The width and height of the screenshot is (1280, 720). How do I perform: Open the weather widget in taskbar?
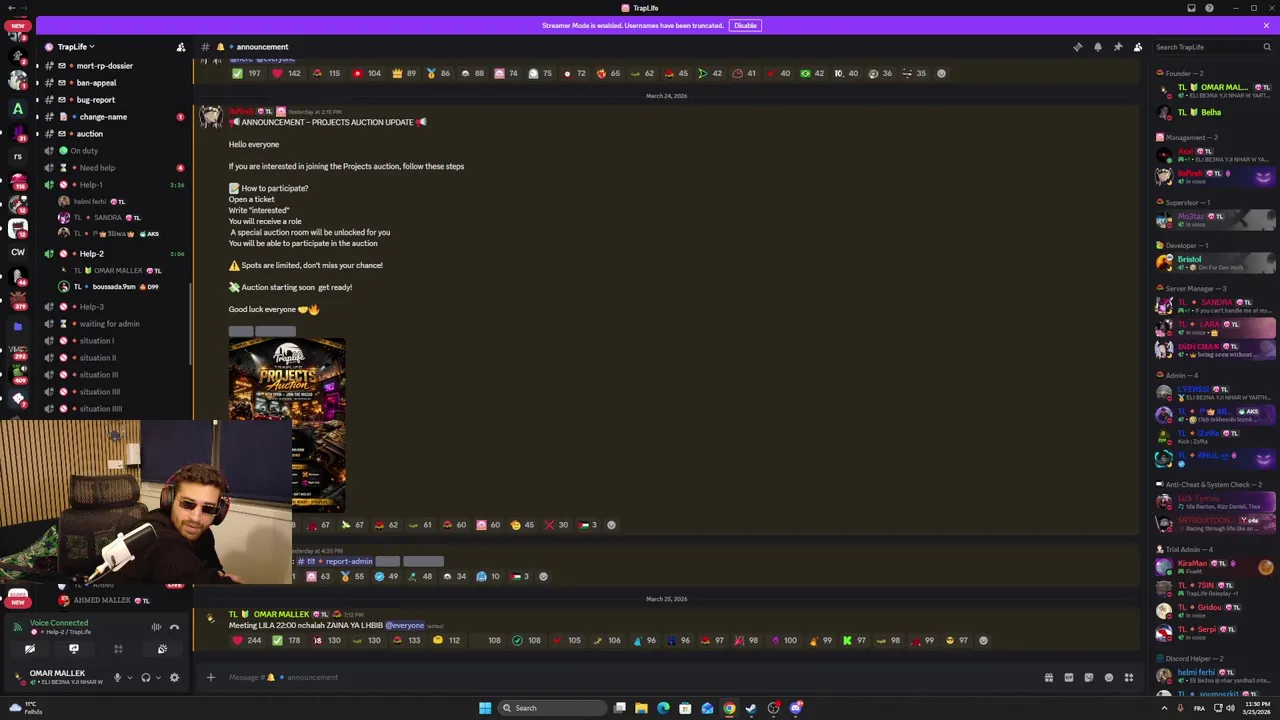[x=25, y=708]
